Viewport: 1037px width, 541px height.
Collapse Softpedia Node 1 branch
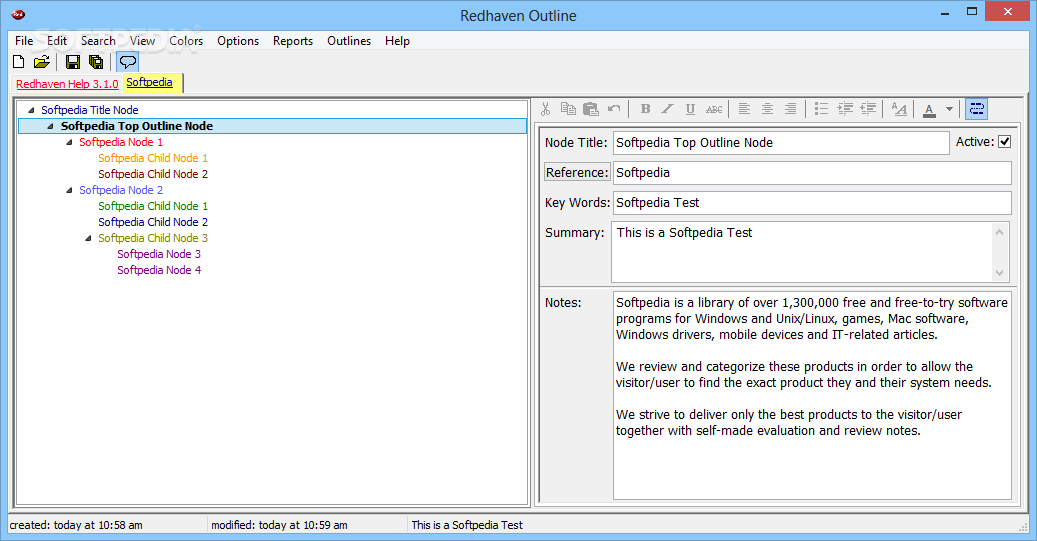[69, 142]
